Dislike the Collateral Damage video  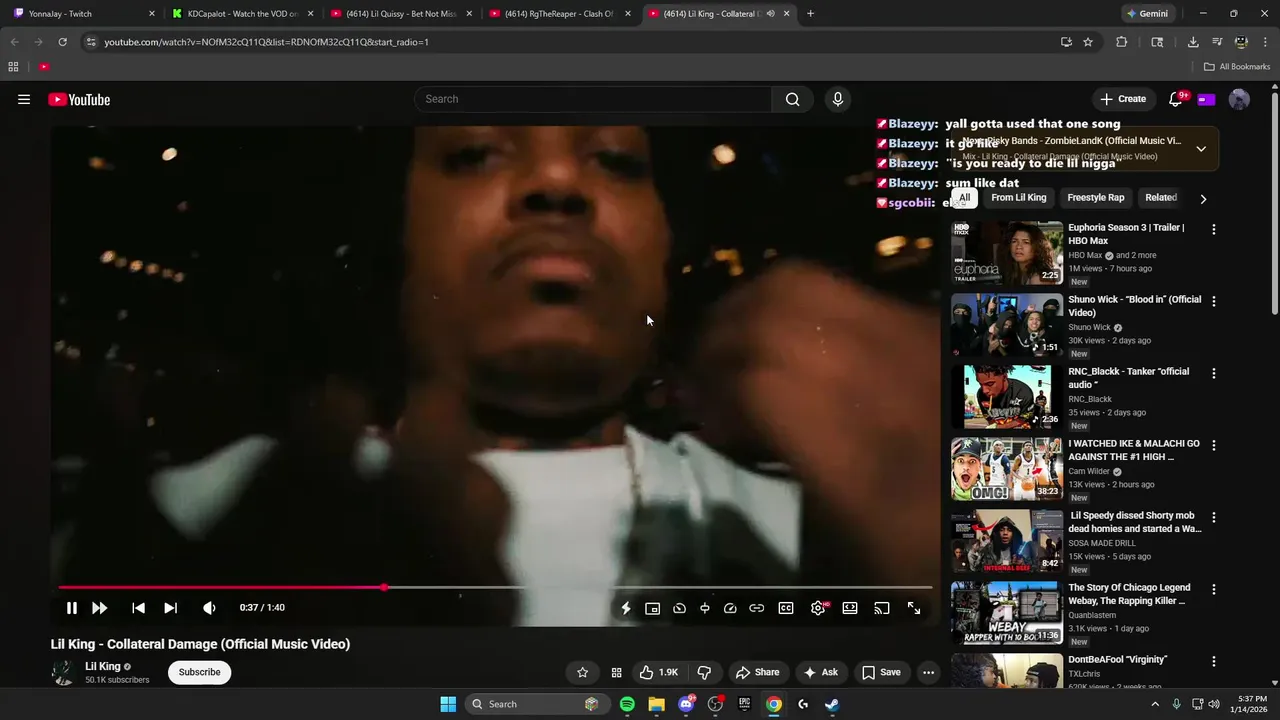pyautogui.click(x=704, y=672)
